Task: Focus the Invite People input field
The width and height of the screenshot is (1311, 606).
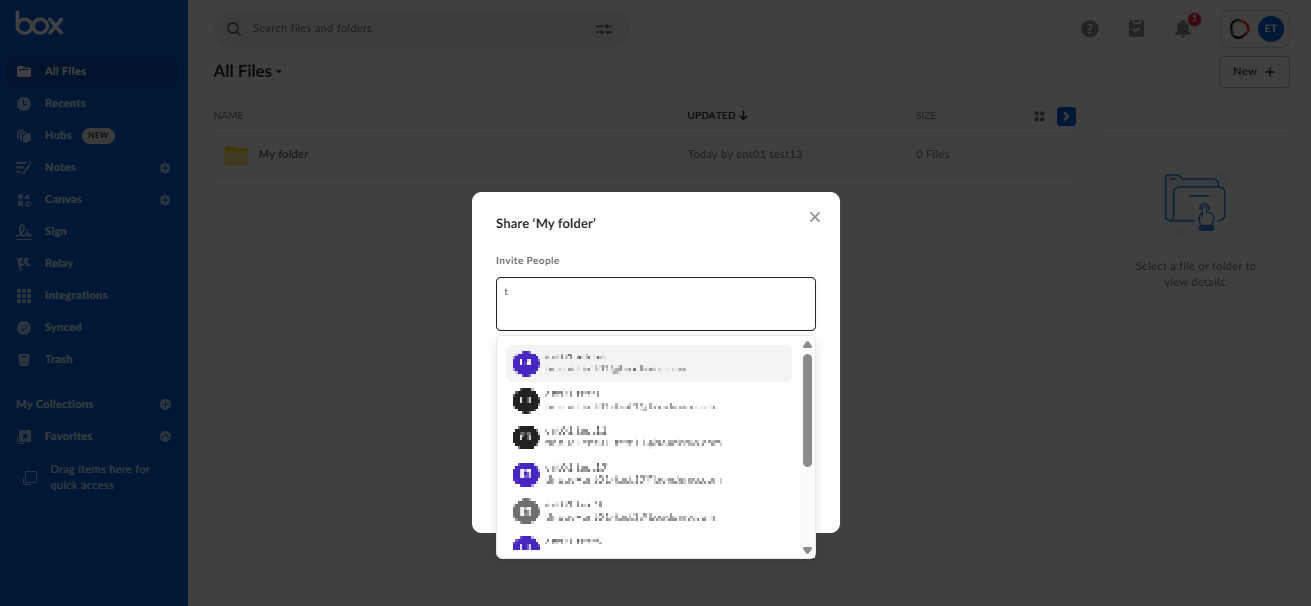Action: coord(655,304)
